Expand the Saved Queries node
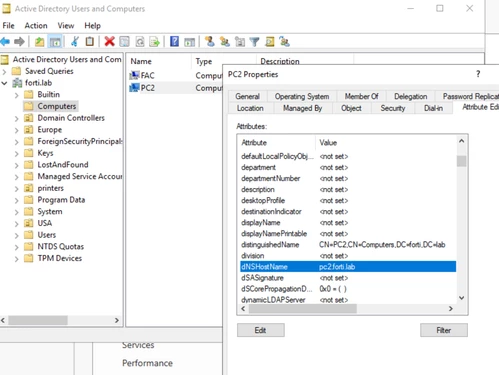Screen dimensions: 499x375 (4, 71)
